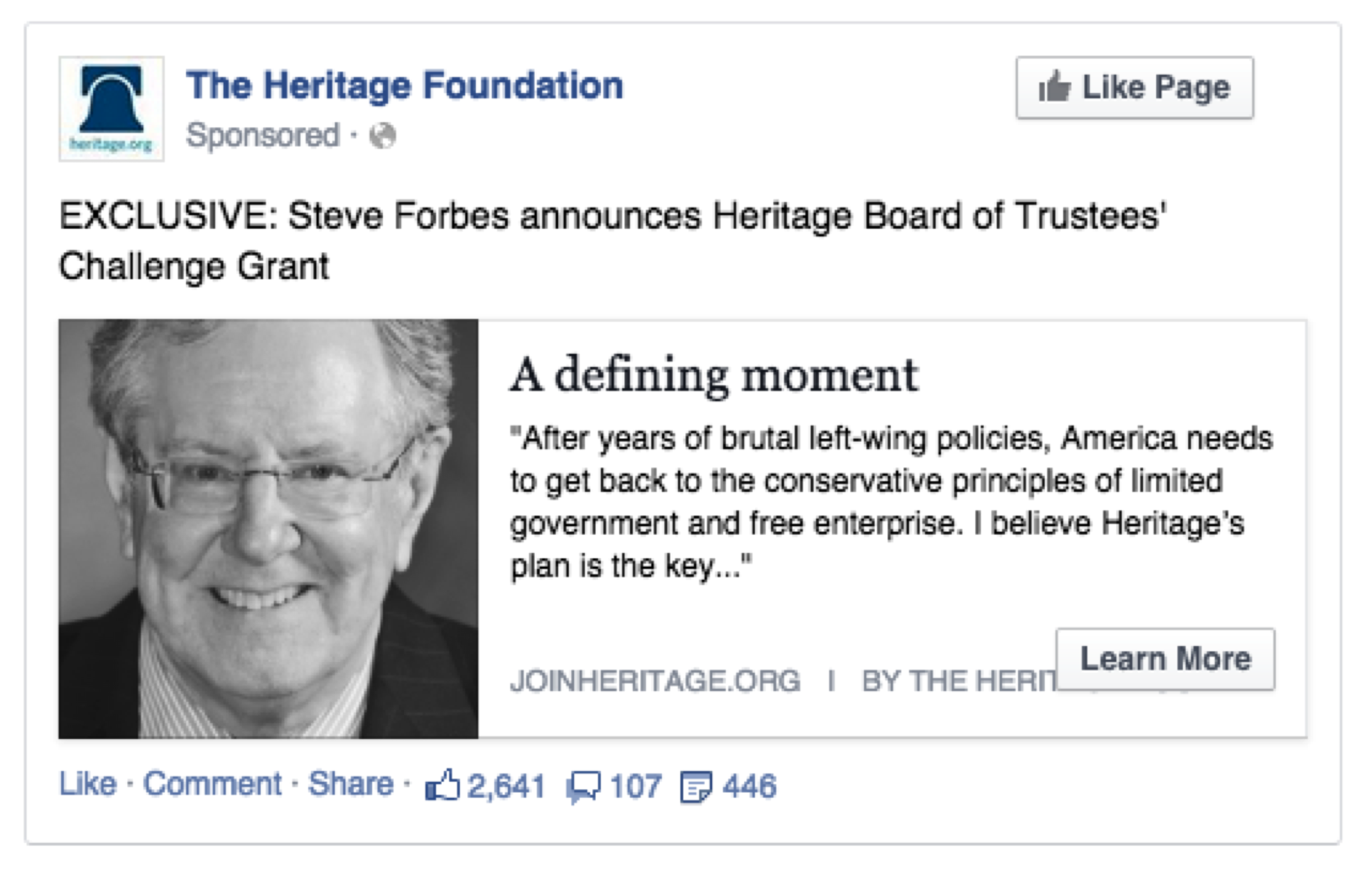This screenshot has height=875, width=1372.
Task: Click the Share link under the ad
Action: (350, 784)
